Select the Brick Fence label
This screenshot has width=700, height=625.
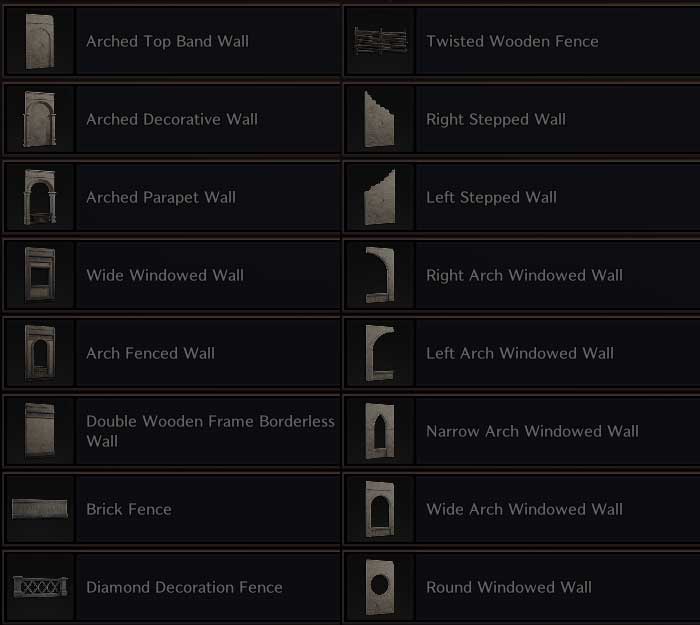pos(129,509)
